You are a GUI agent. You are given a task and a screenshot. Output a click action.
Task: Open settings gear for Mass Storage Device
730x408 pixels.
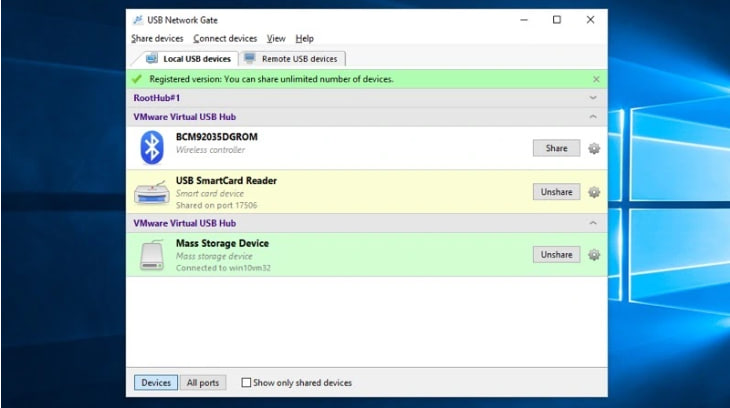click(594, 255)
